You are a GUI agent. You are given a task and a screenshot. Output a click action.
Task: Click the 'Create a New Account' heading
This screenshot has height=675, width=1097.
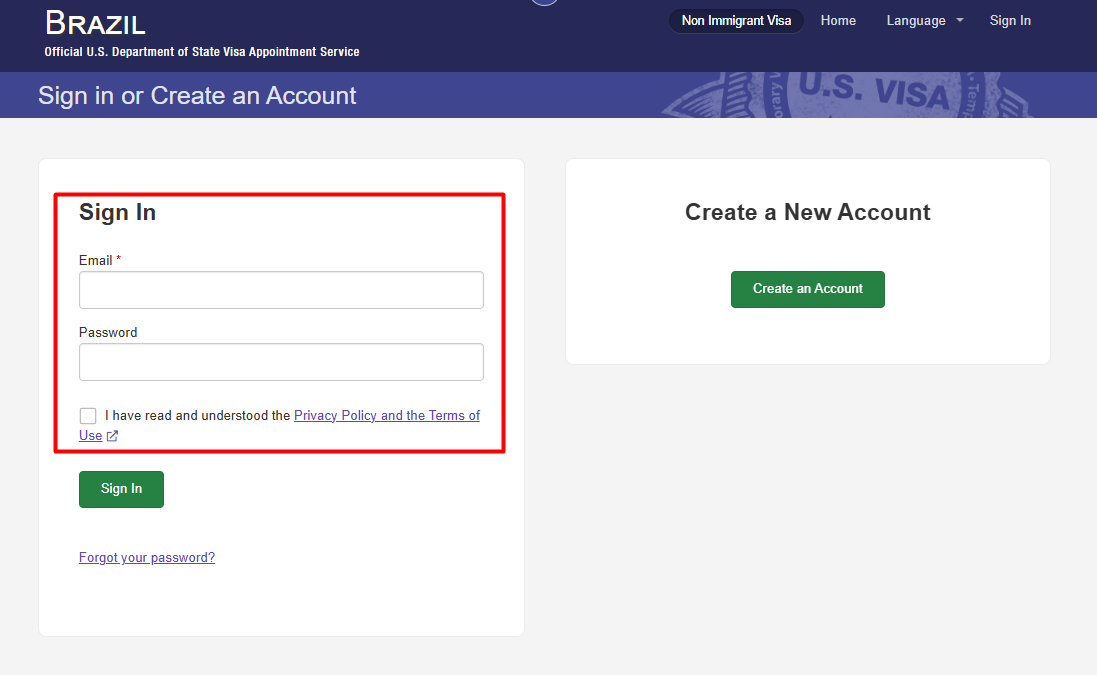point(807,212)
